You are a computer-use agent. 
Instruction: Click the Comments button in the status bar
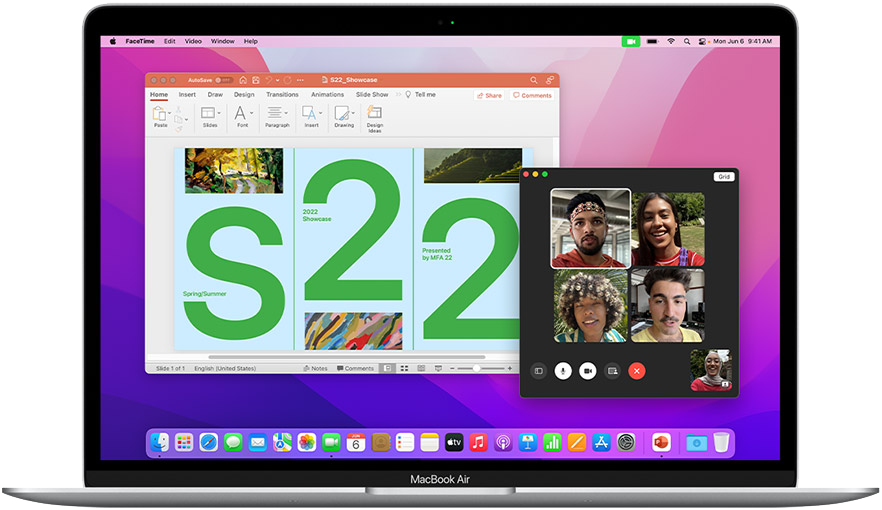[355, 368]
